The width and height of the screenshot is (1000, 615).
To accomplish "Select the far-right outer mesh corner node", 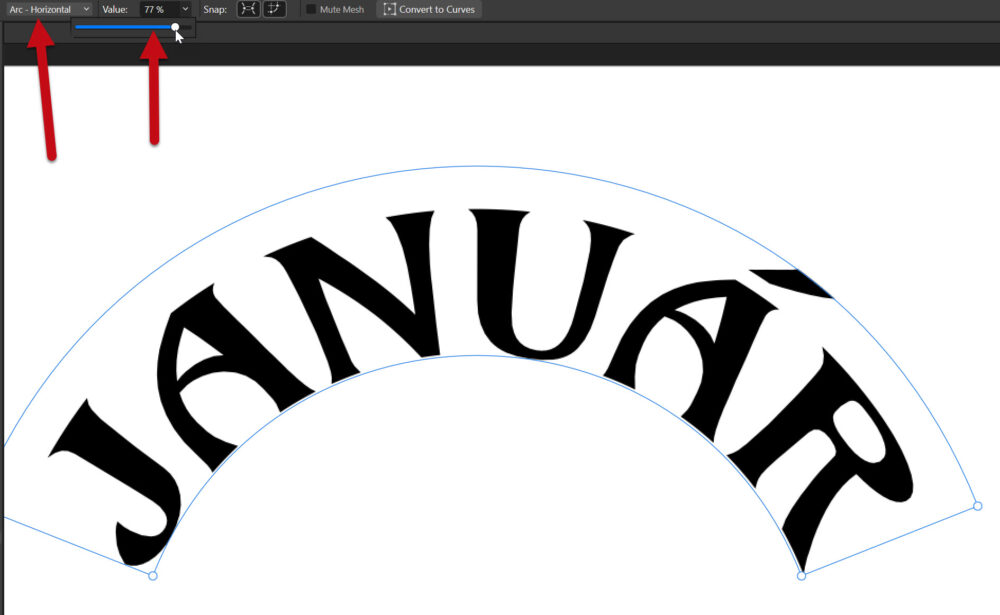I will click(x=978, y=506).
